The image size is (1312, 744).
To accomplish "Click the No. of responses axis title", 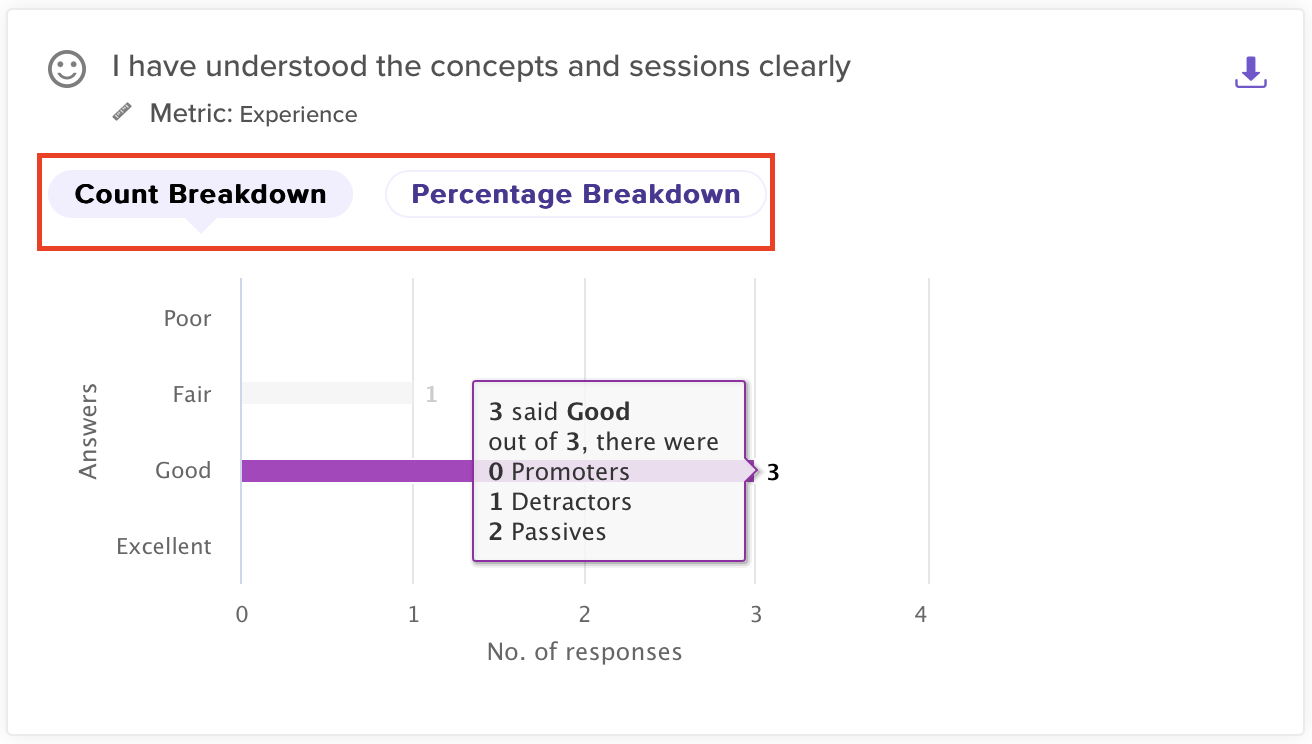I will 584,653.
